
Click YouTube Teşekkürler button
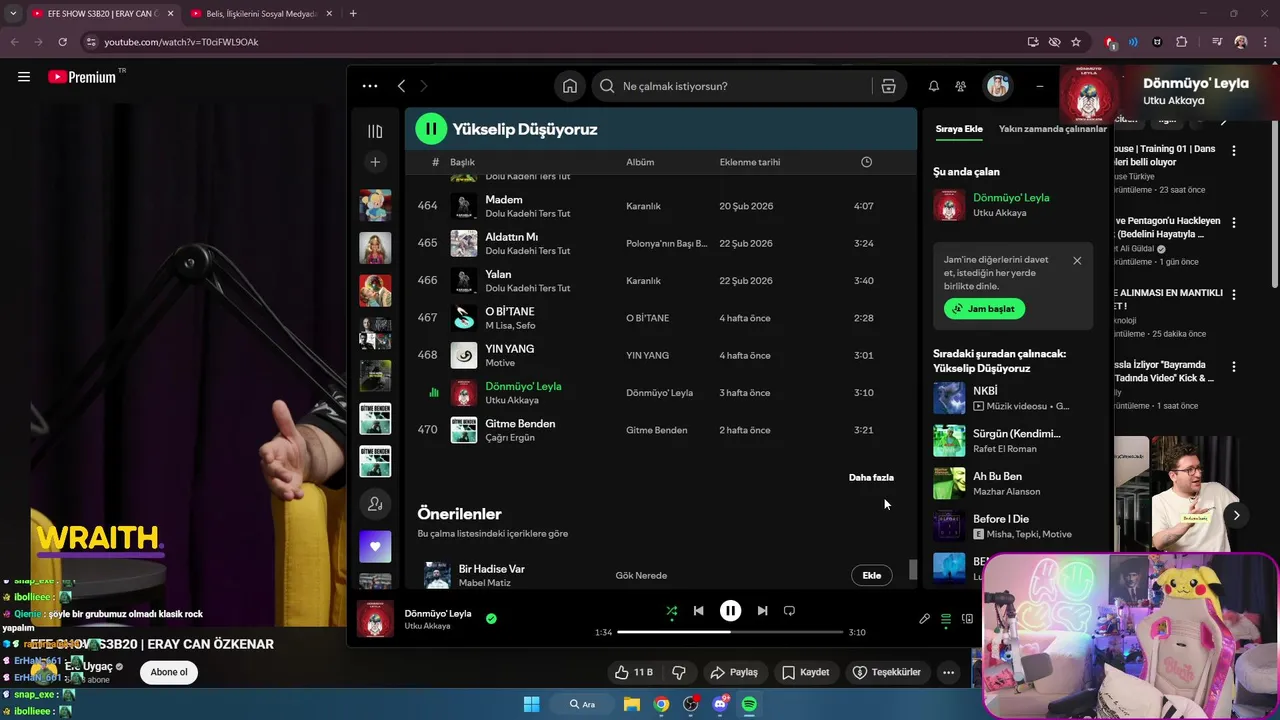tap(887, 672)
